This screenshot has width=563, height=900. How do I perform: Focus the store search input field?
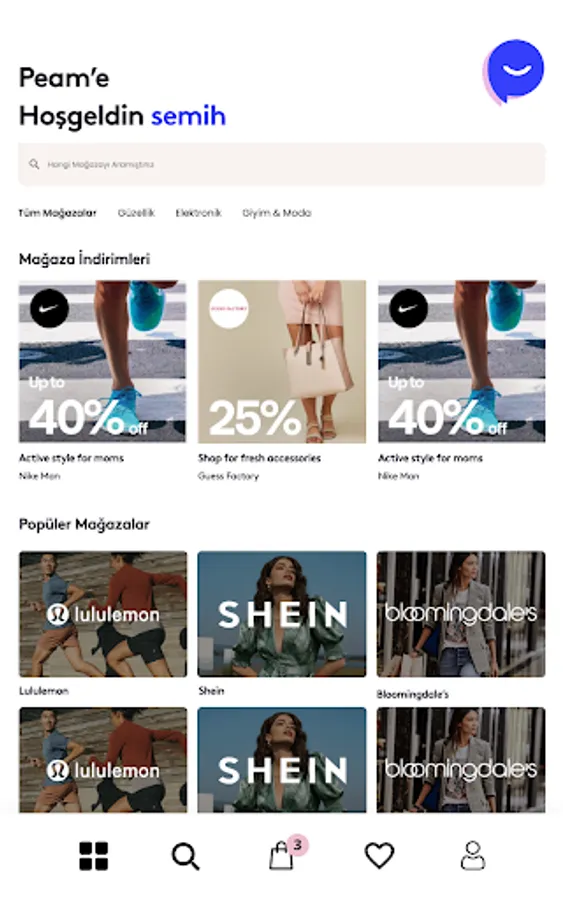point(282,164)
